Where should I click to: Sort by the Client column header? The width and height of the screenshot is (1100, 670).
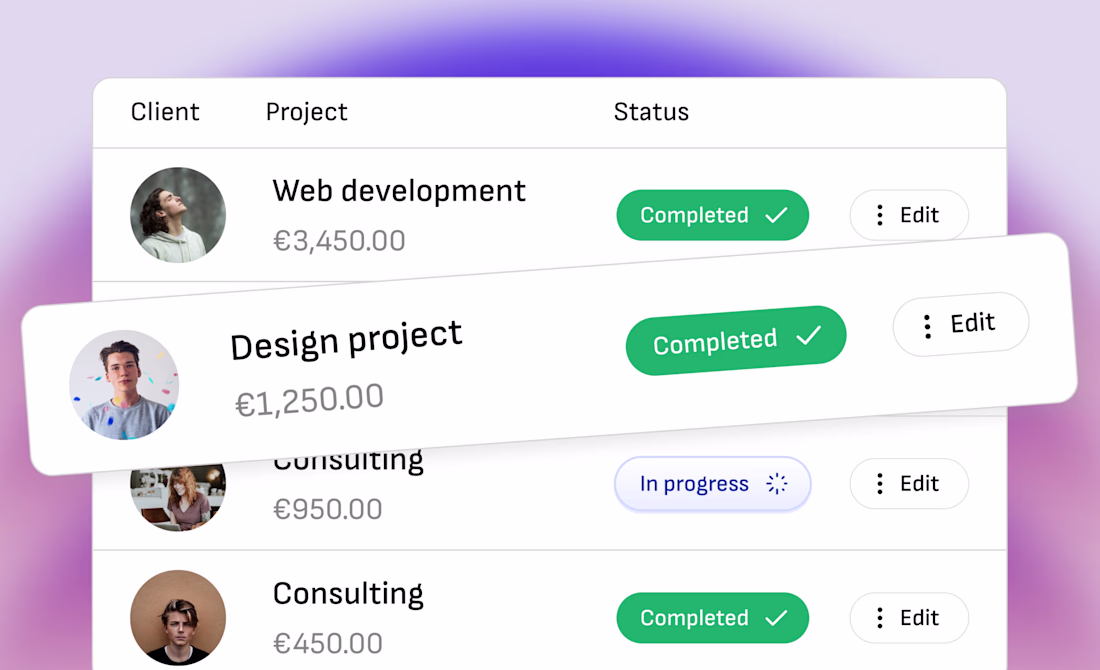coord(165,112)
